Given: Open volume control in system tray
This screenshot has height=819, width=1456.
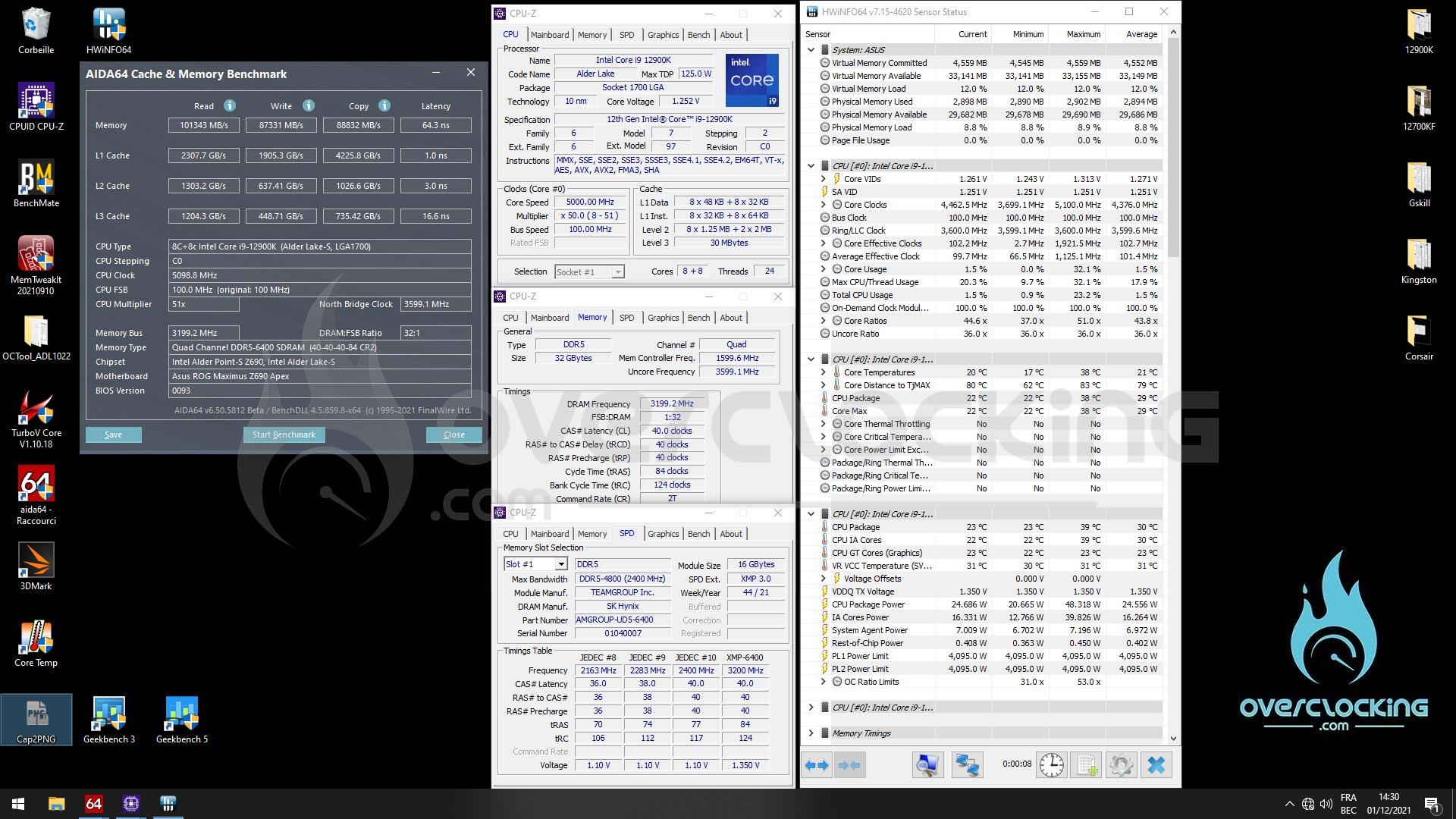Looking at the screenshot, I should pos(1326,804).
